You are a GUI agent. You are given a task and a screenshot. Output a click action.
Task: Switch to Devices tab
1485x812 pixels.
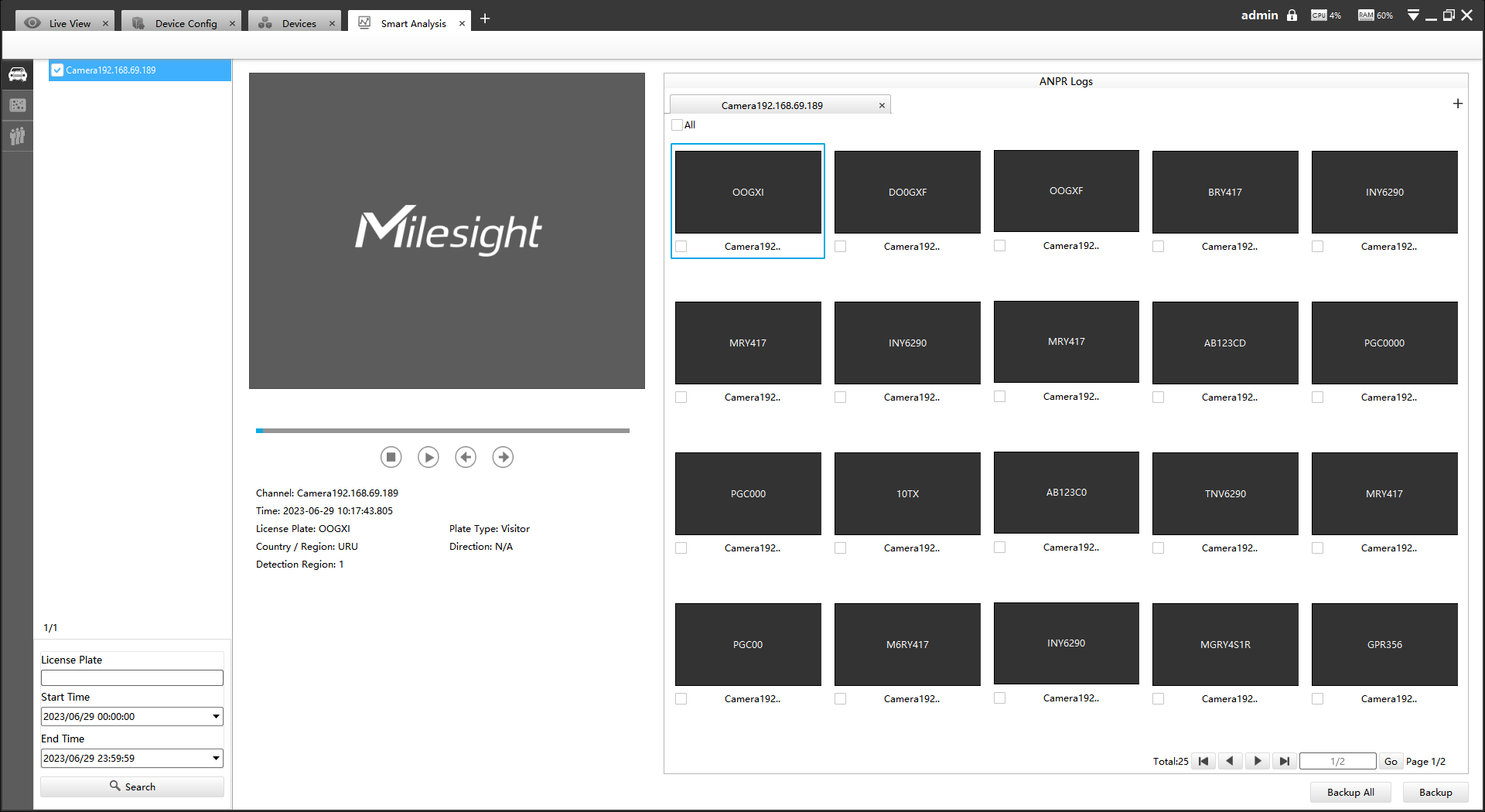pyautogui.click(x=295, y=22)
